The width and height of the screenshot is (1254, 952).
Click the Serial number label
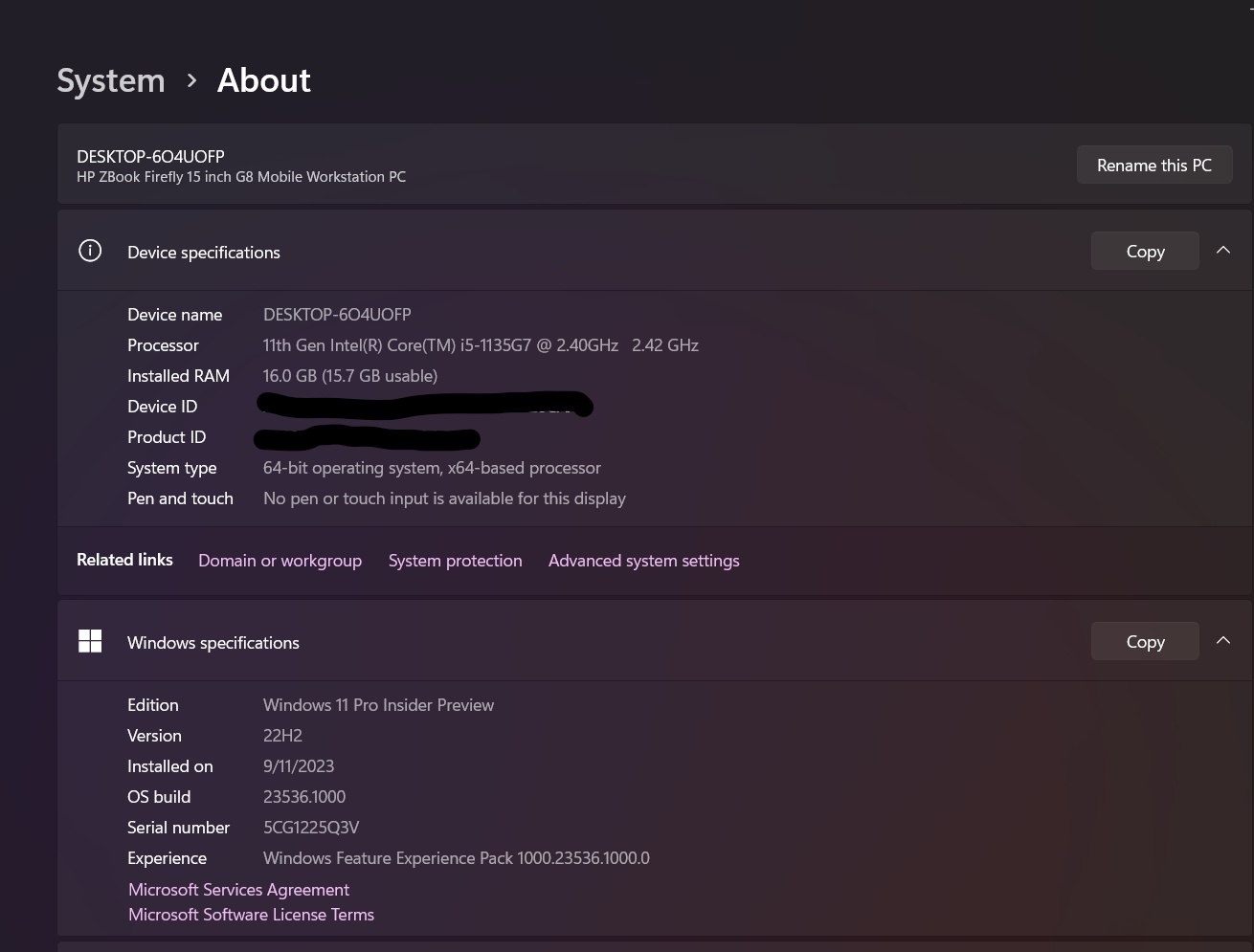coord(179,828)
